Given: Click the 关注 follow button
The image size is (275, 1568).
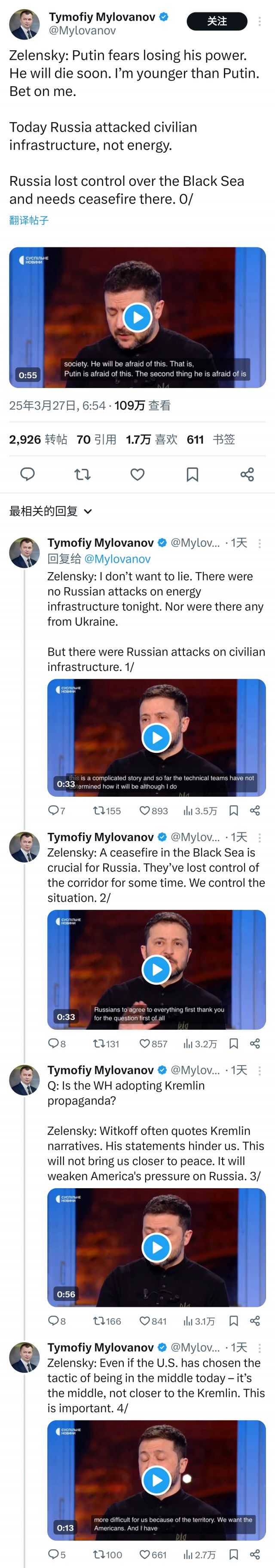Looking at the screenshot, I should click(217, 22).
